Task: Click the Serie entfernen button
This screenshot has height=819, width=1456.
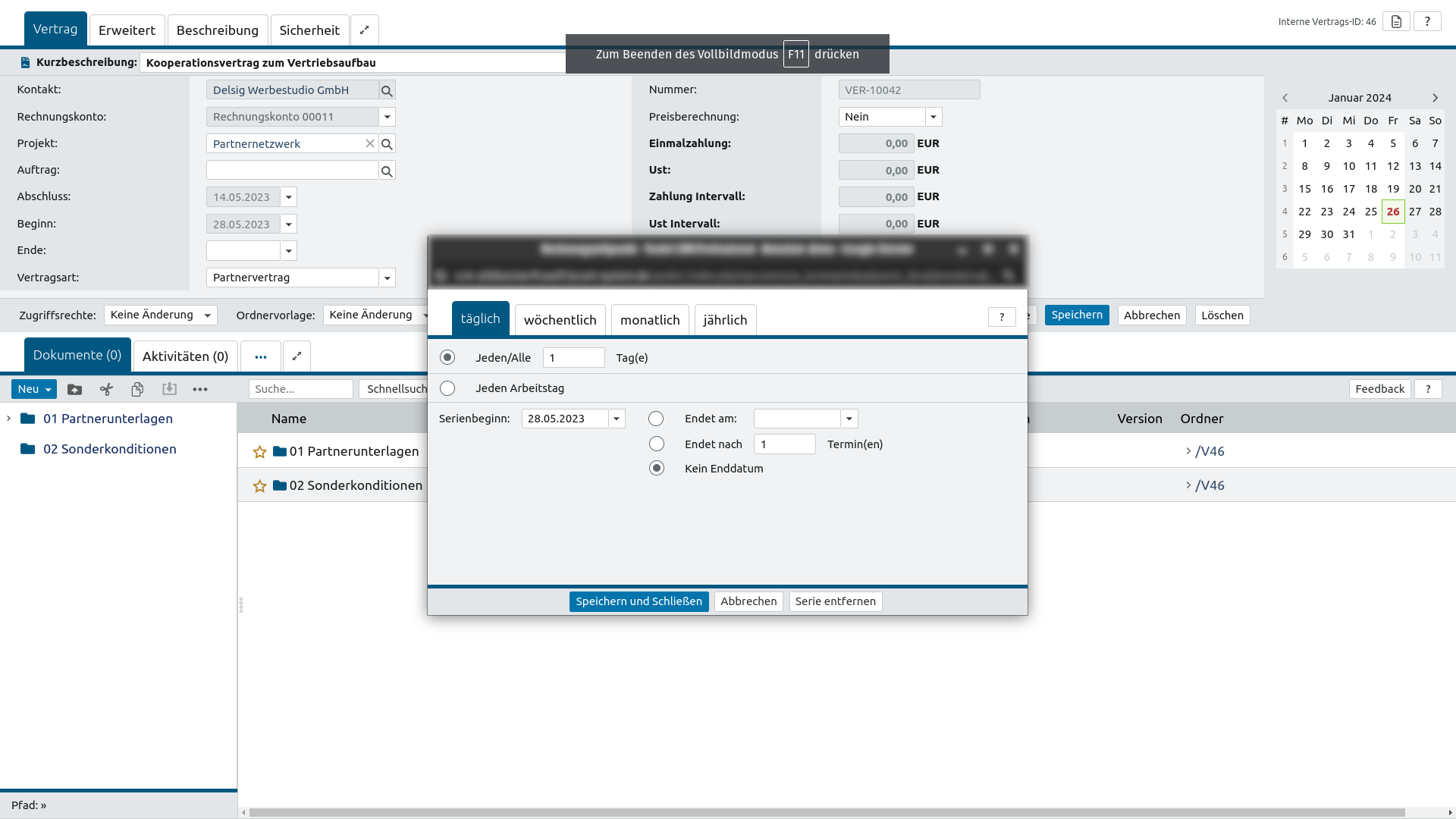Action: pyautogui.click(x=835, y=601)
